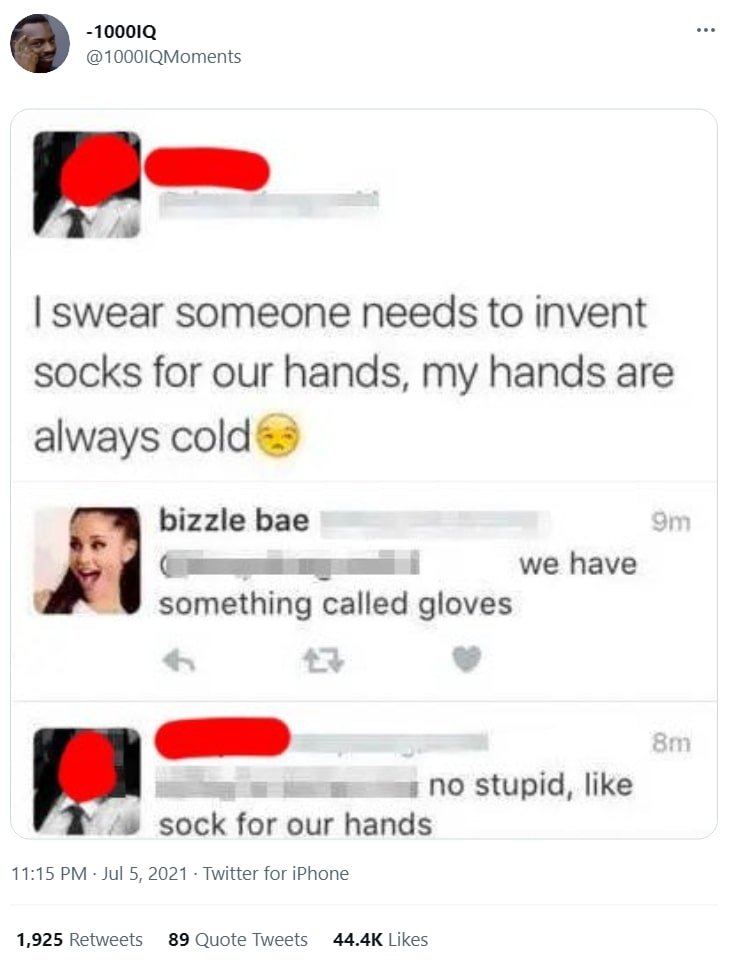
Task: Click the redacted avatar on the top tweet
Action: point(87,184)
